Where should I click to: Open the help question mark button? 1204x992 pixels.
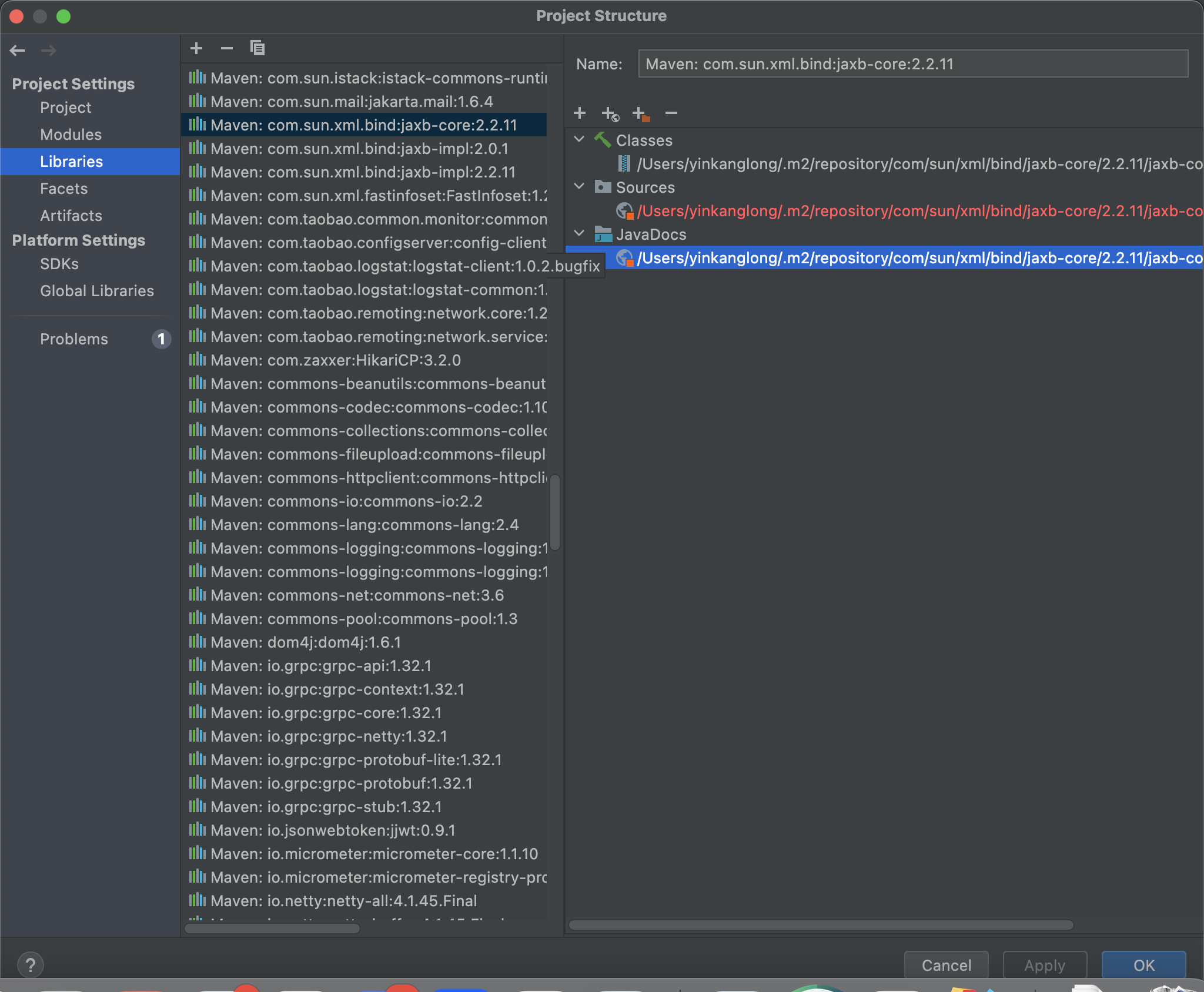31,964
